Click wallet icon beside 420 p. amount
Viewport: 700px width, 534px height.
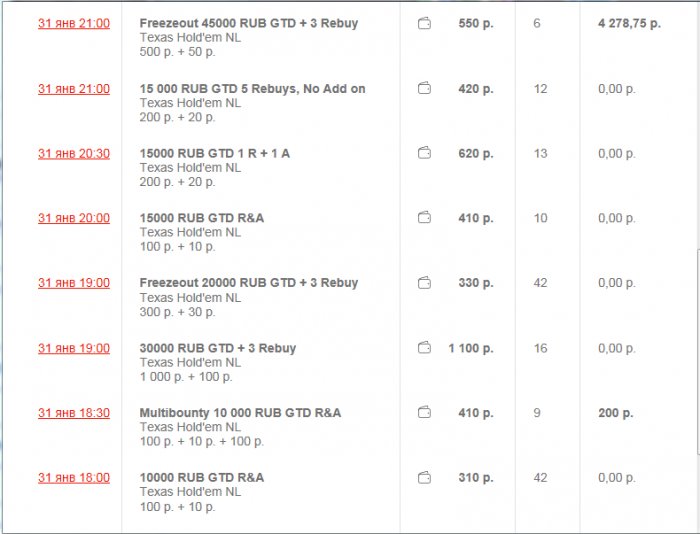coord(424,89)
